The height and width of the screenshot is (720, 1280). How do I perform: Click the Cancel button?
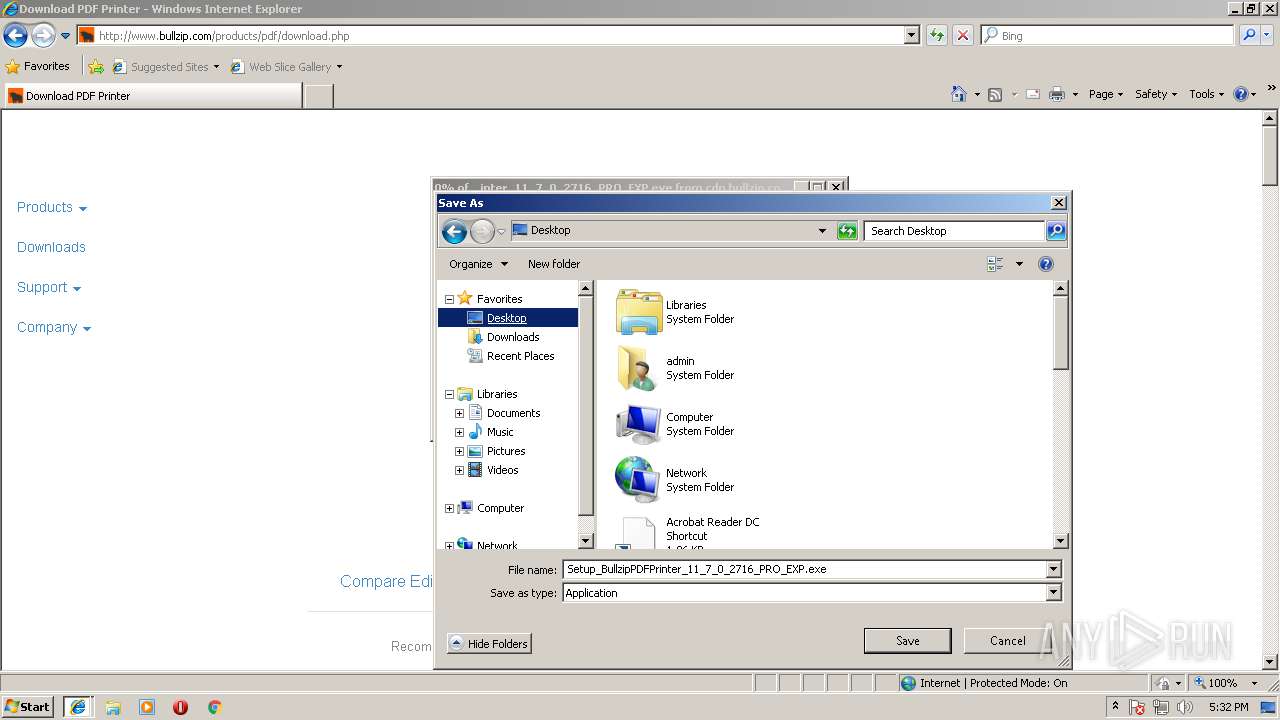pos(1007,641)
